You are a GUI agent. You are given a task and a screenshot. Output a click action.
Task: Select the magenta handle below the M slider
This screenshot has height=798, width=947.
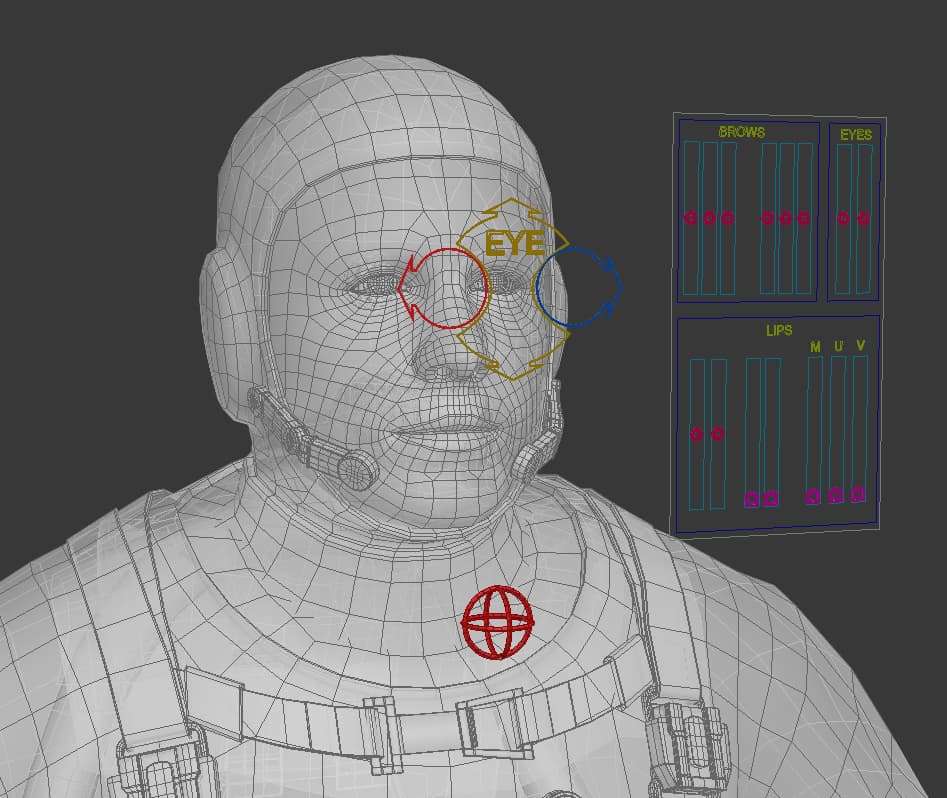point(813,495)
